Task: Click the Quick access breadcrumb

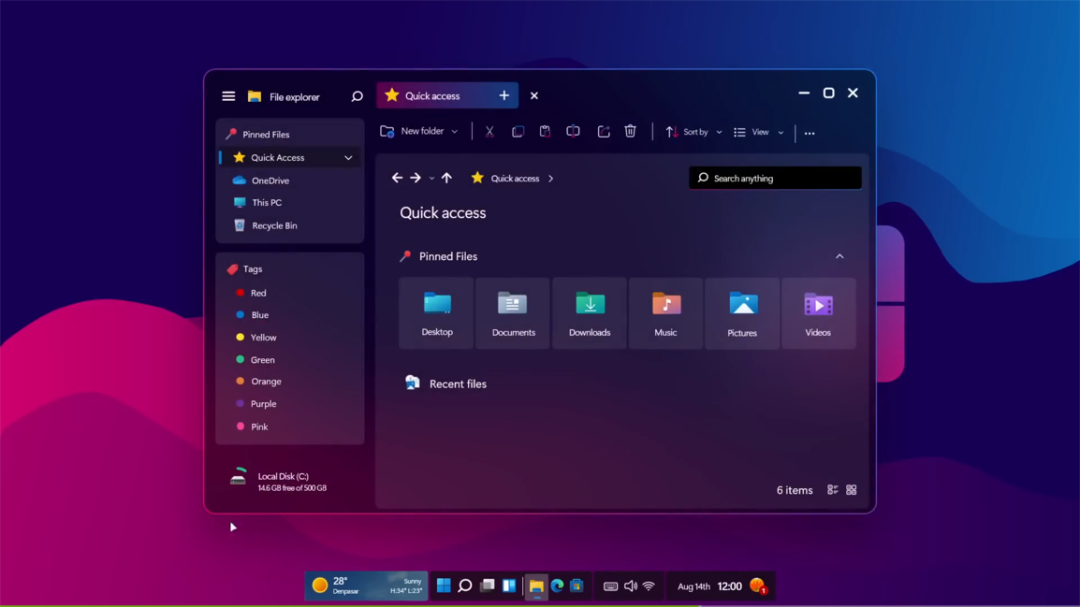Action: click(515, 178)
